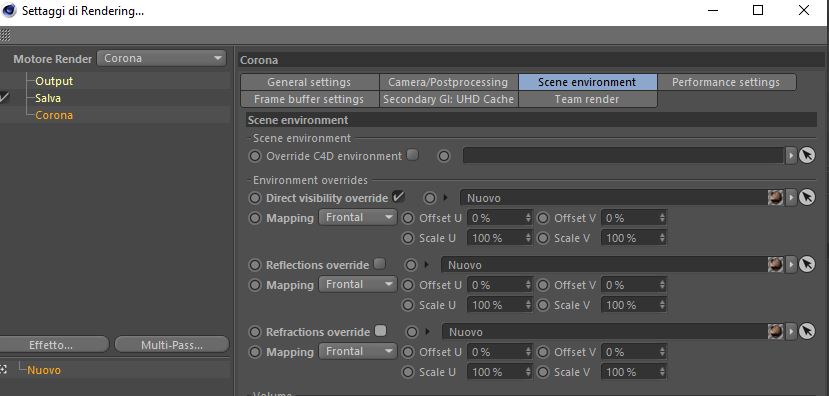Click the Direct visibility Offset U value field
The height and width of the screenshot is (396, 829).
click(499, 217)
